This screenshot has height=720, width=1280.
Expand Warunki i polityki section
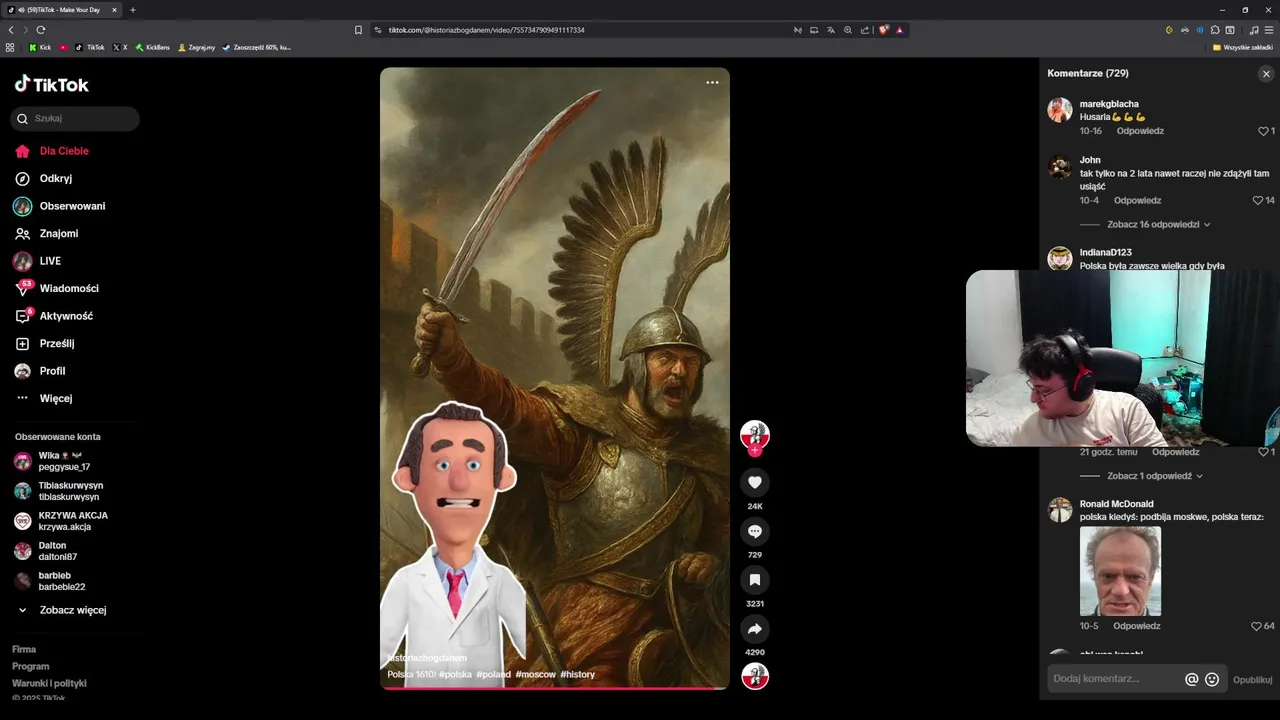tap(49, 683)
